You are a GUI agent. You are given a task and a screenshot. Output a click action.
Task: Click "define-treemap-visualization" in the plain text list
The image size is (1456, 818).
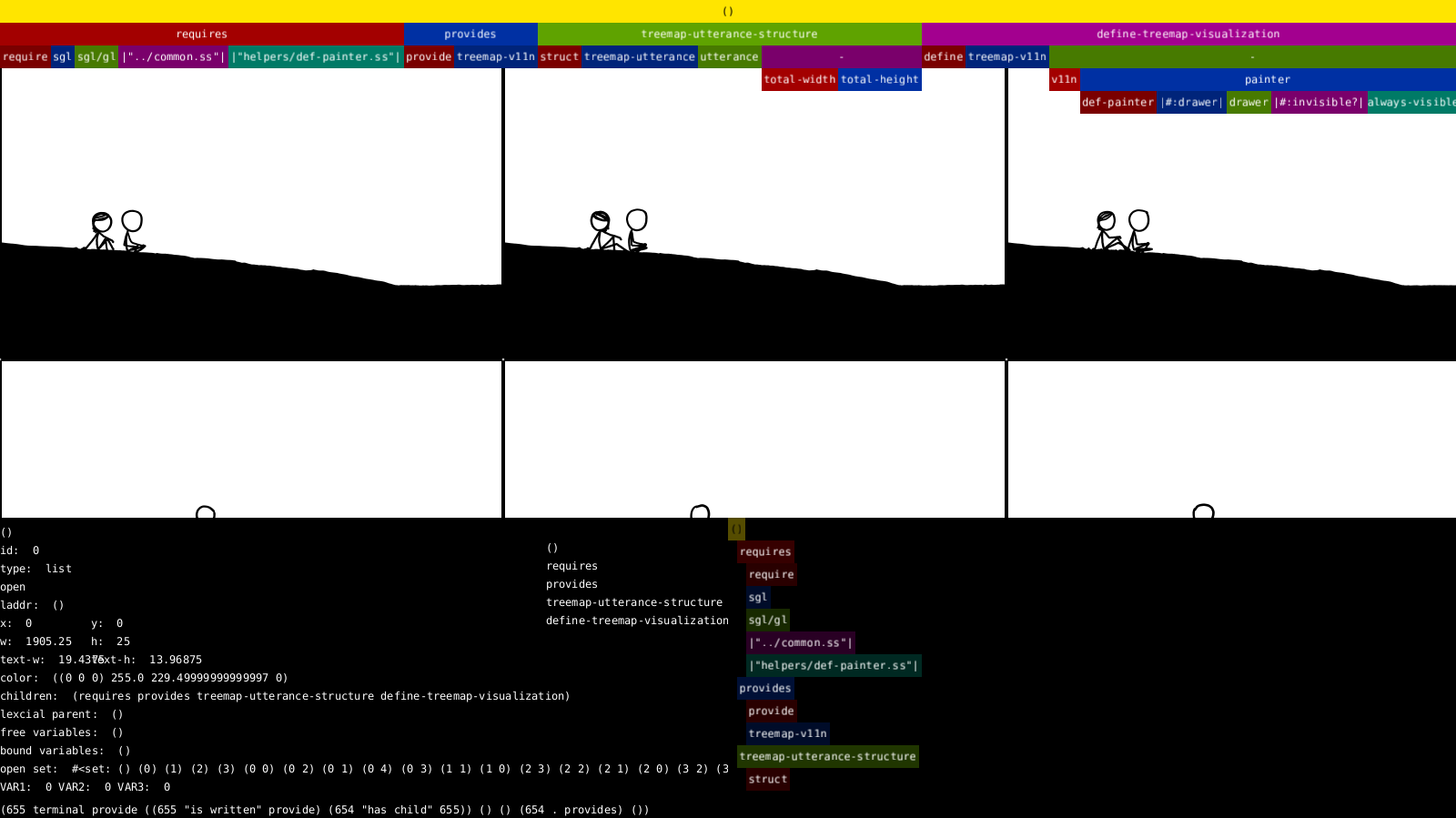click(x=637, y=621)
